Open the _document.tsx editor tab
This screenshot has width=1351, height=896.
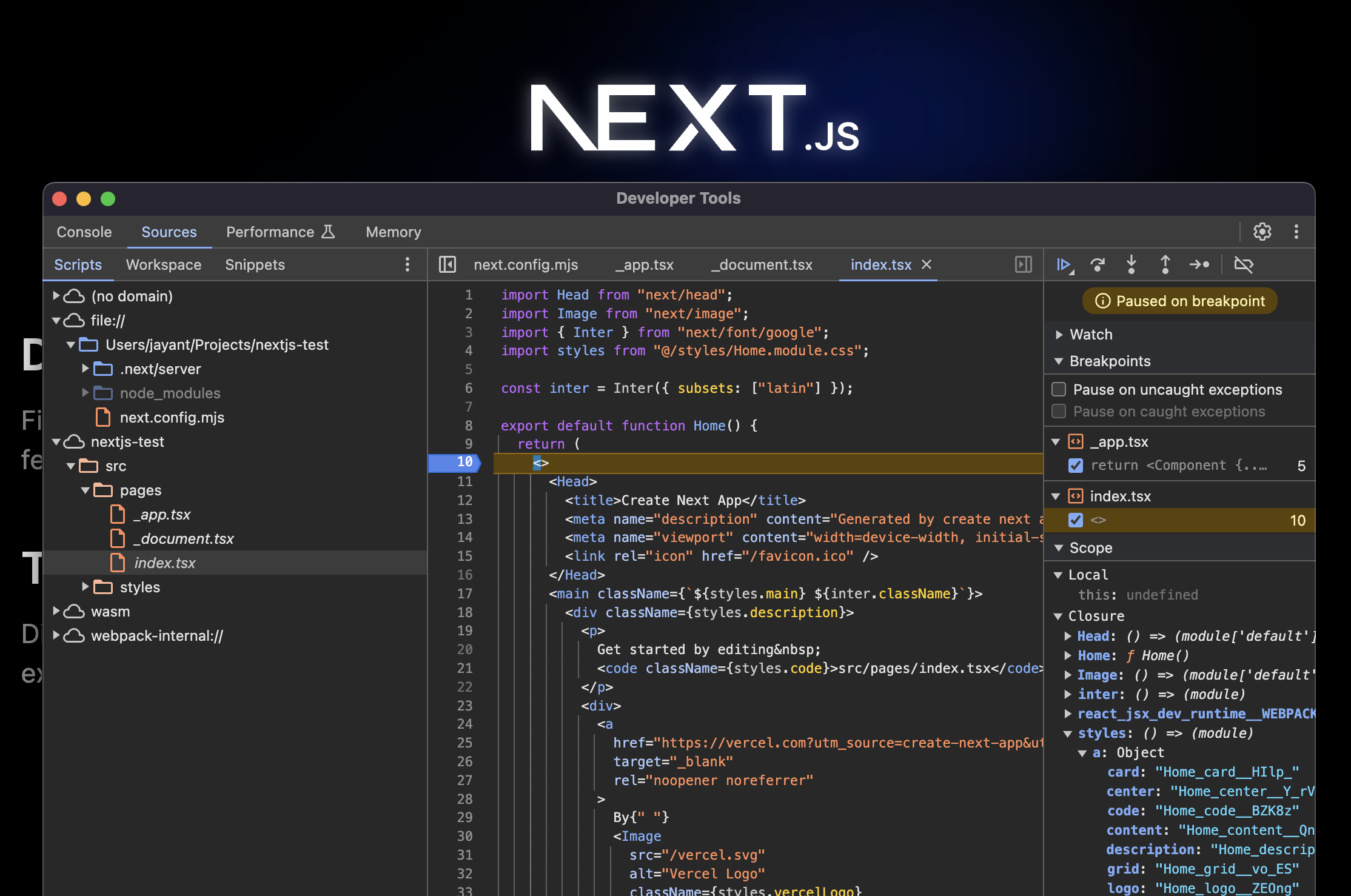coord(762,265)
